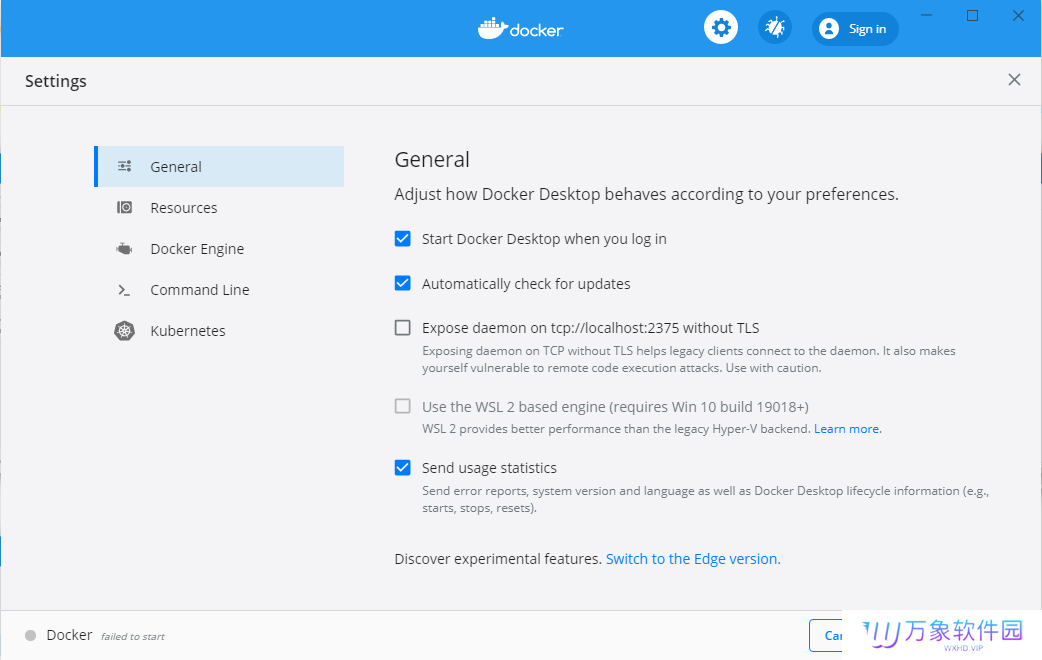Click the Docker Engine icon in sidebar

coord(124,249)
